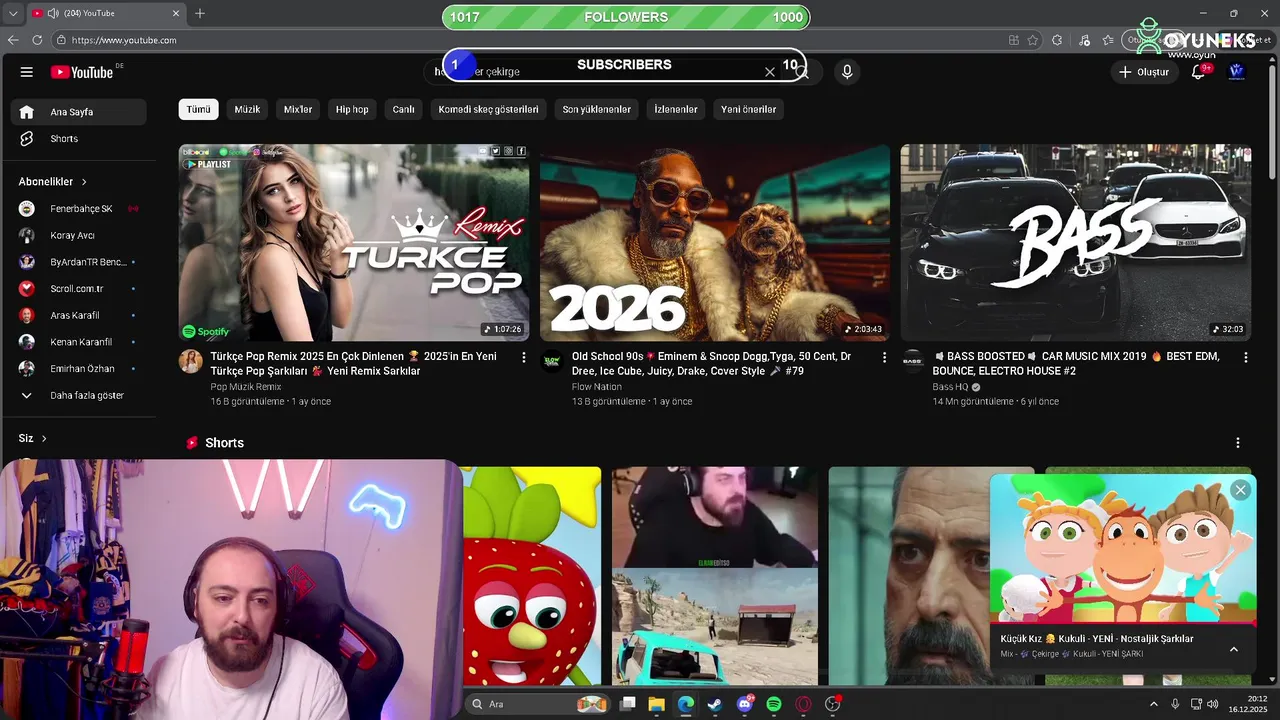The height and width of the screenshot is (720, 1280).
Task: Select the Mixler filter chip
Action: click(x=298, y=109)
